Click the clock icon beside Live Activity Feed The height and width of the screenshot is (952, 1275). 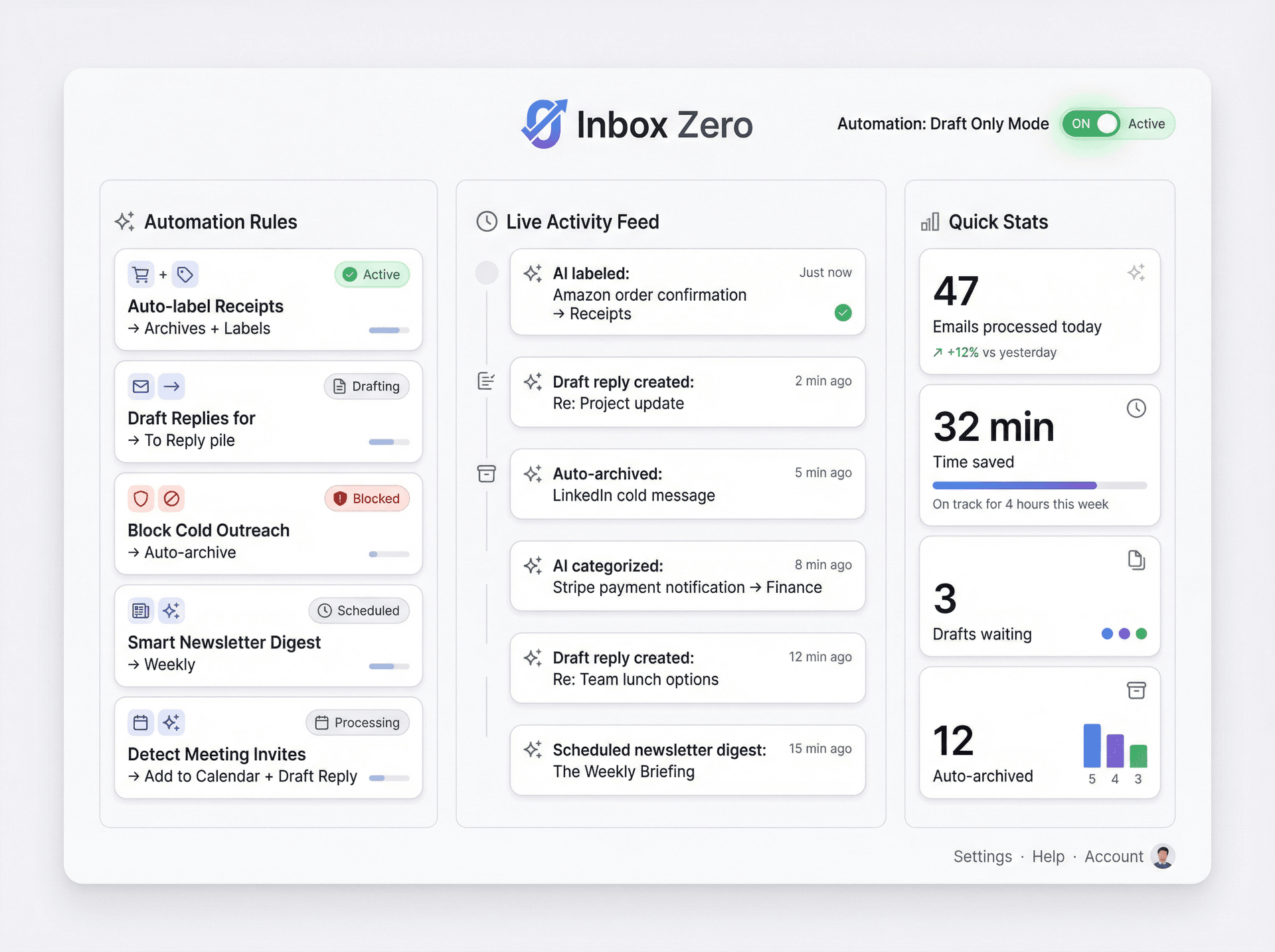pos(487,221)
